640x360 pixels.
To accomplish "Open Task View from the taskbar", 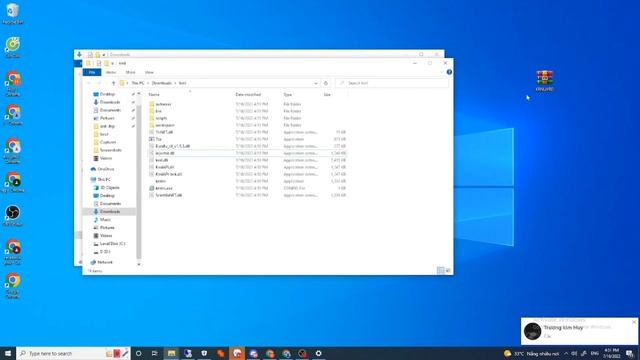I will tap(155, 353).
